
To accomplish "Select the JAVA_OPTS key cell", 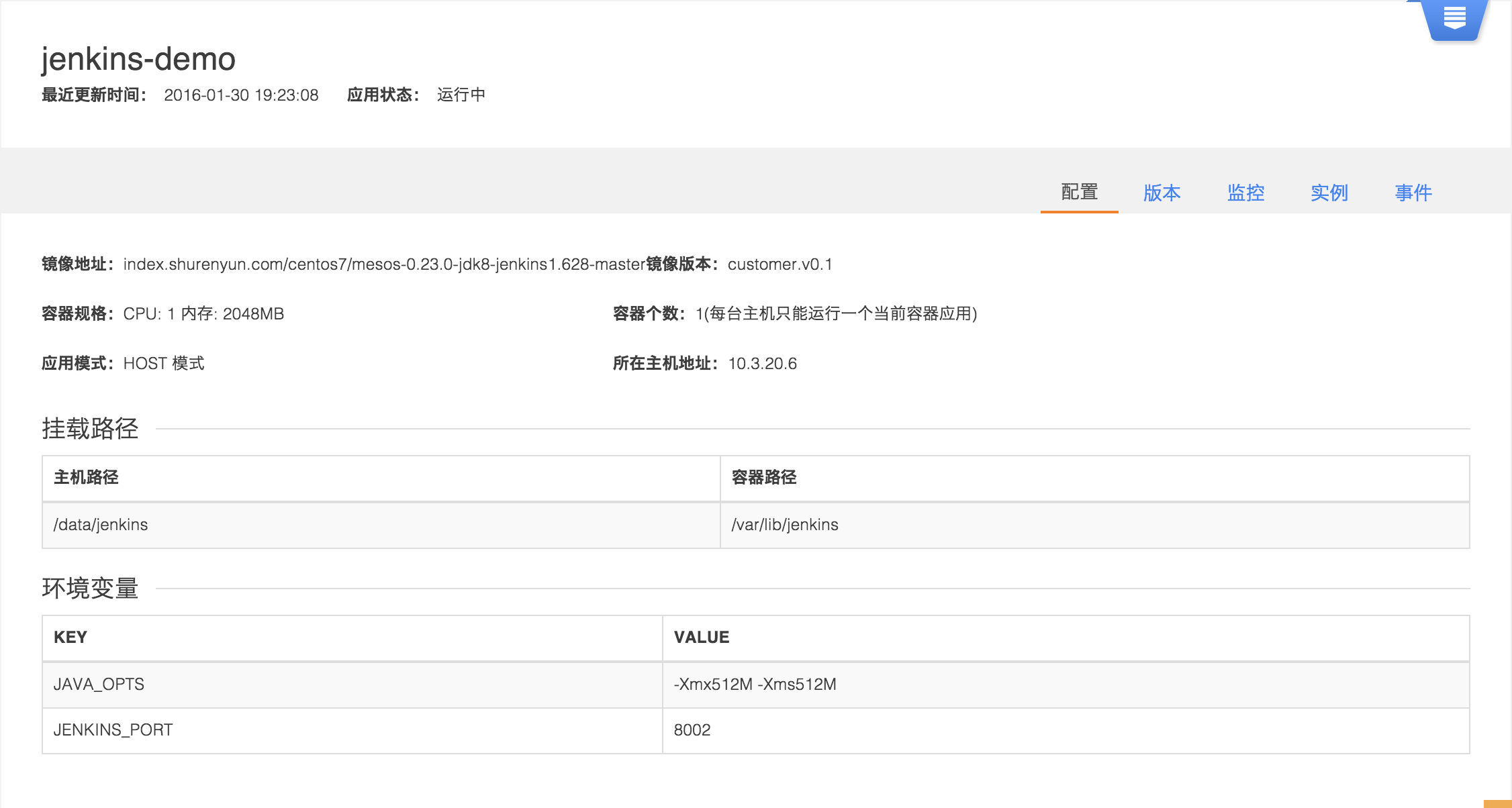I will [x=352, y=685].
